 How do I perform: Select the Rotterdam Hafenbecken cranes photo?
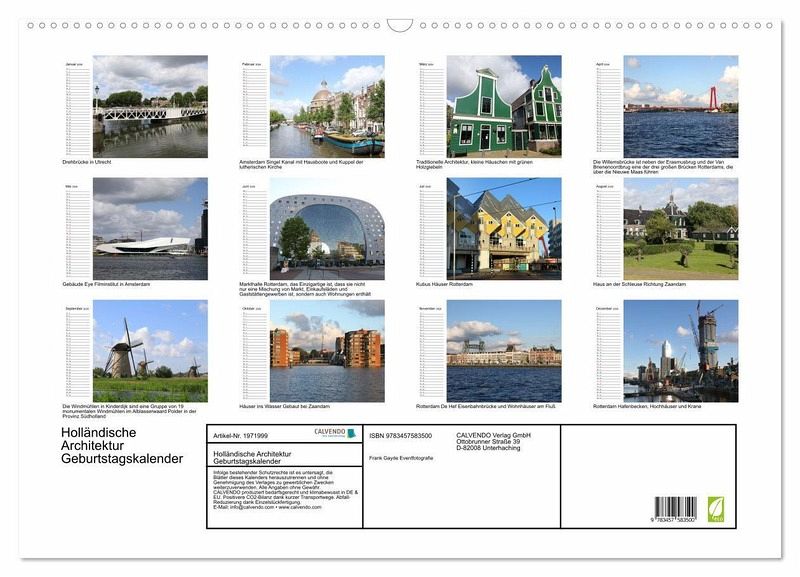[680, 351]
